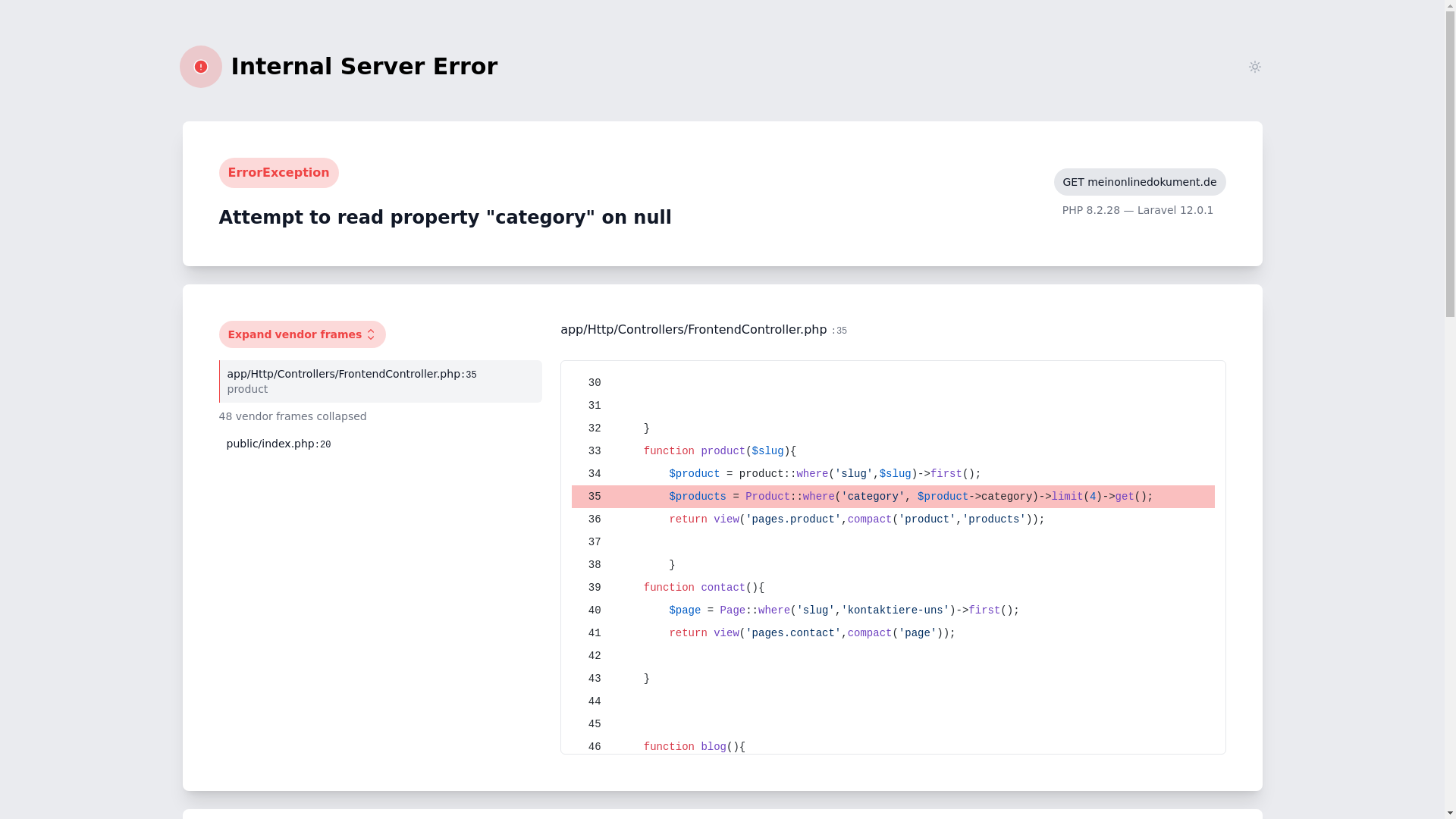Click code line 34 with $product assignment
1456x819 pixels.
[x=893, y=474]
